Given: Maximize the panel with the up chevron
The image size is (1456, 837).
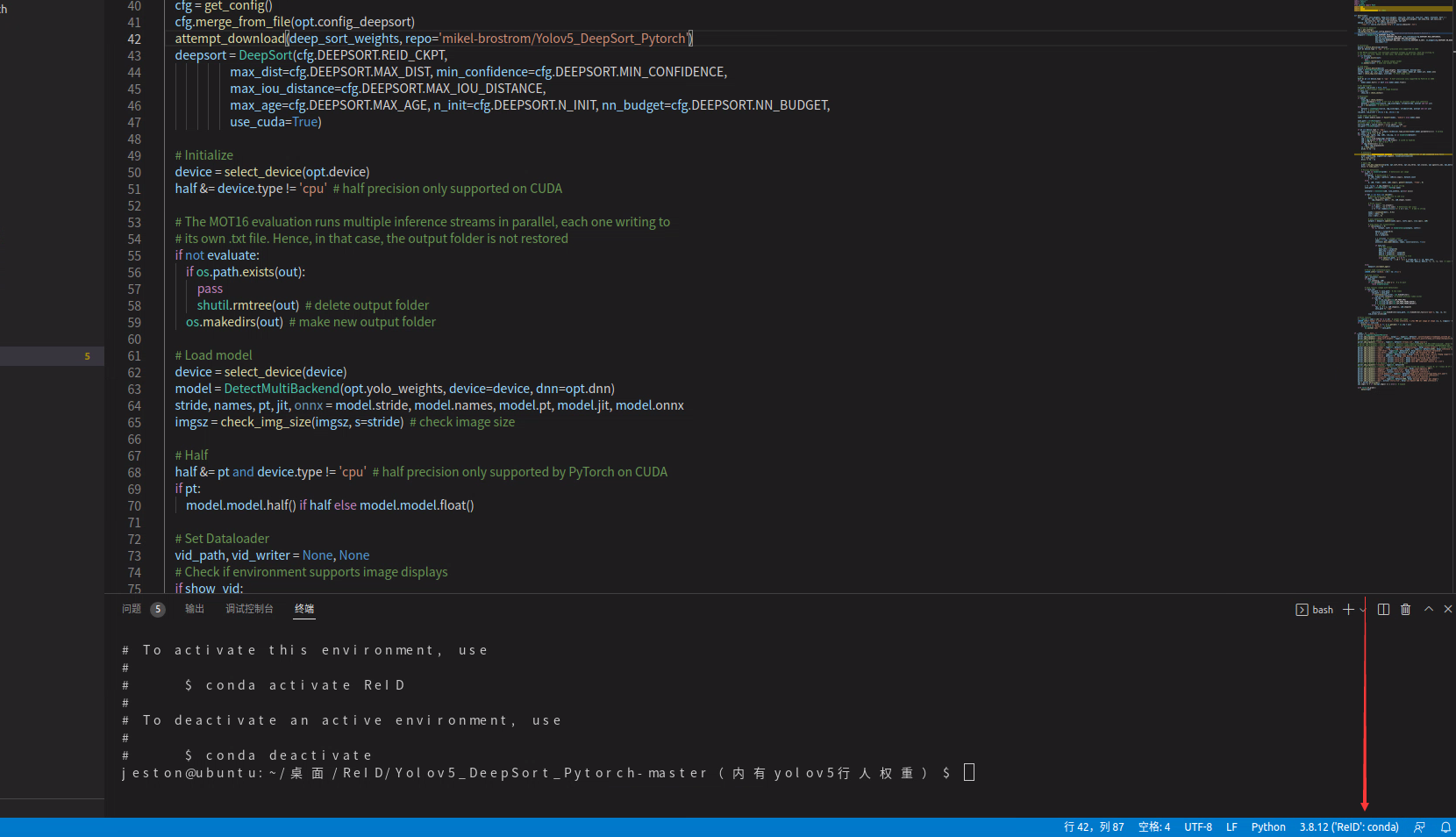Looking at the screenshot, I should (x=1429, y=609).
